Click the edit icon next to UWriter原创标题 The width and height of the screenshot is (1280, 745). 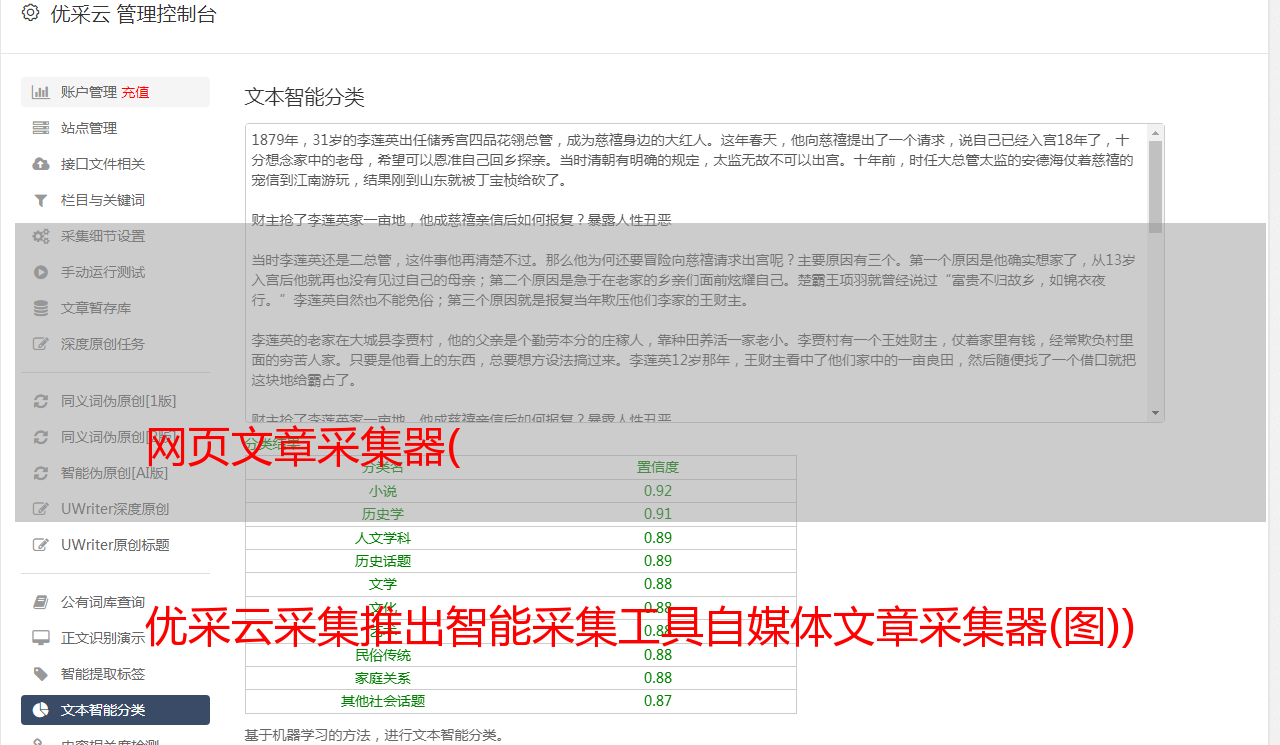coord(41,545)
